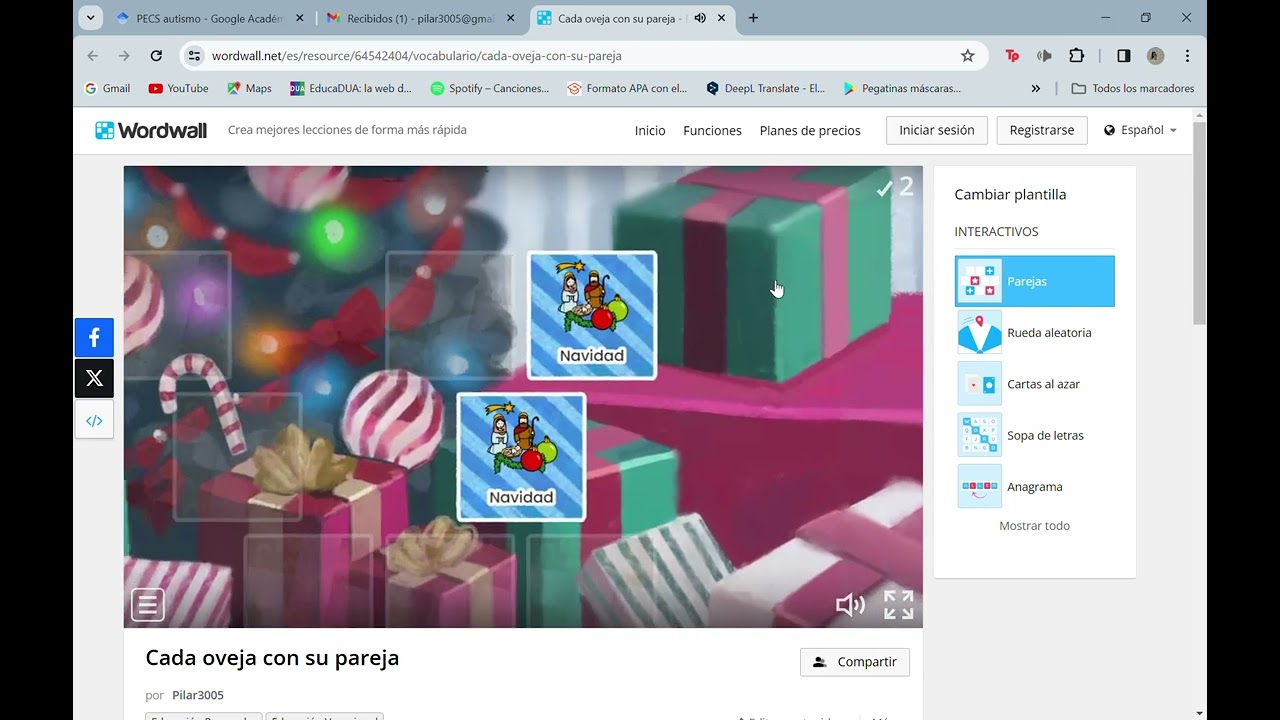Go back in browser history

(93, 56)
